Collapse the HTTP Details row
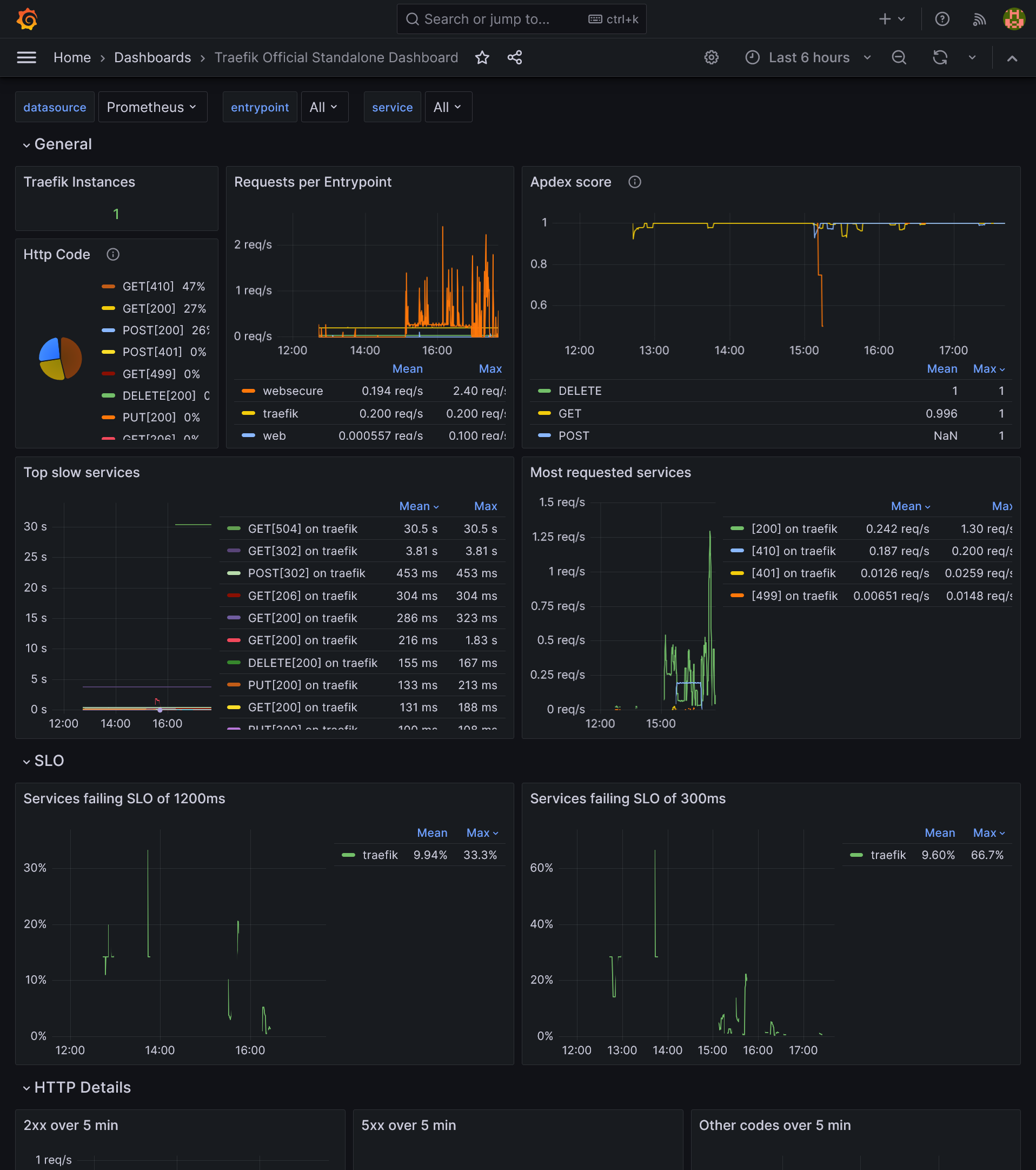 (77, 1088)
